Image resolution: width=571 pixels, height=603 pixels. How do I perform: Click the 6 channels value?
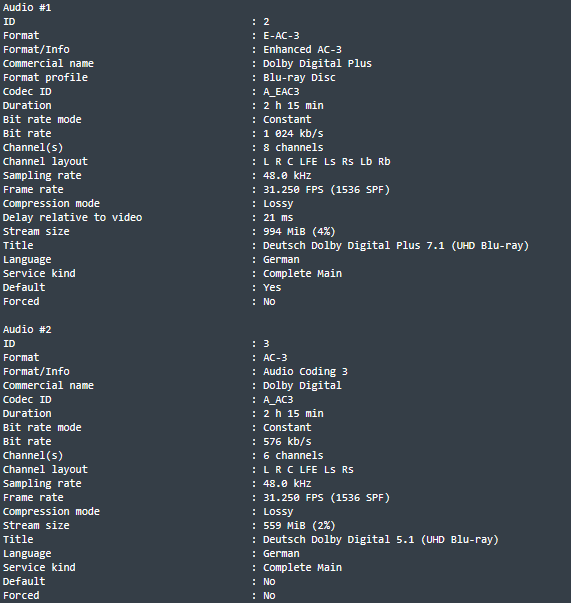[x=293, y=456]
